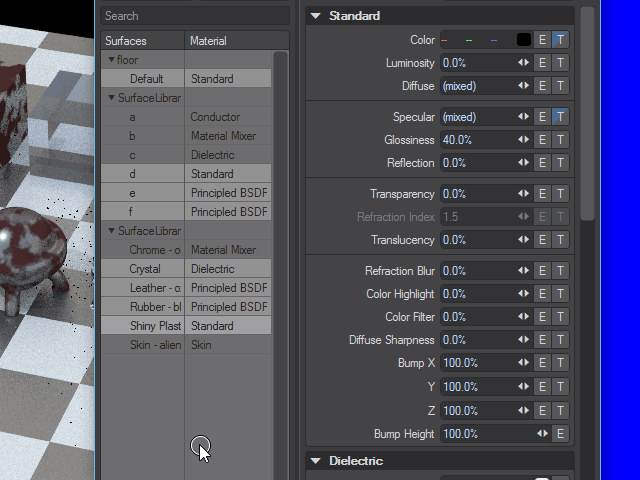This screenshot has width=640, height=480.
Task: Open texture editor for Transparency
Action: 560,194
